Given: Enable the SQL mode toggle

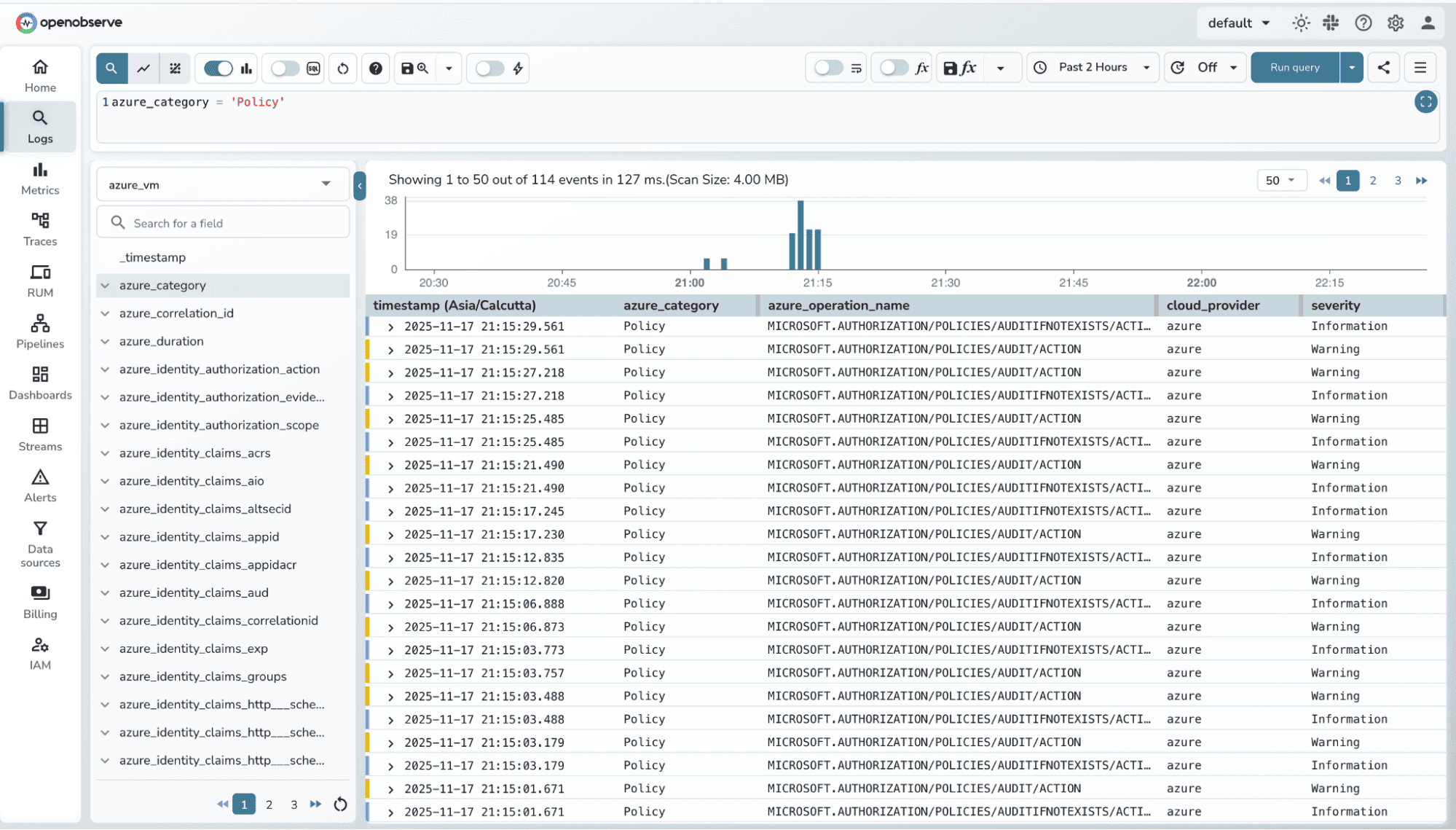Looking at the screenshot, I should [283, 68].
